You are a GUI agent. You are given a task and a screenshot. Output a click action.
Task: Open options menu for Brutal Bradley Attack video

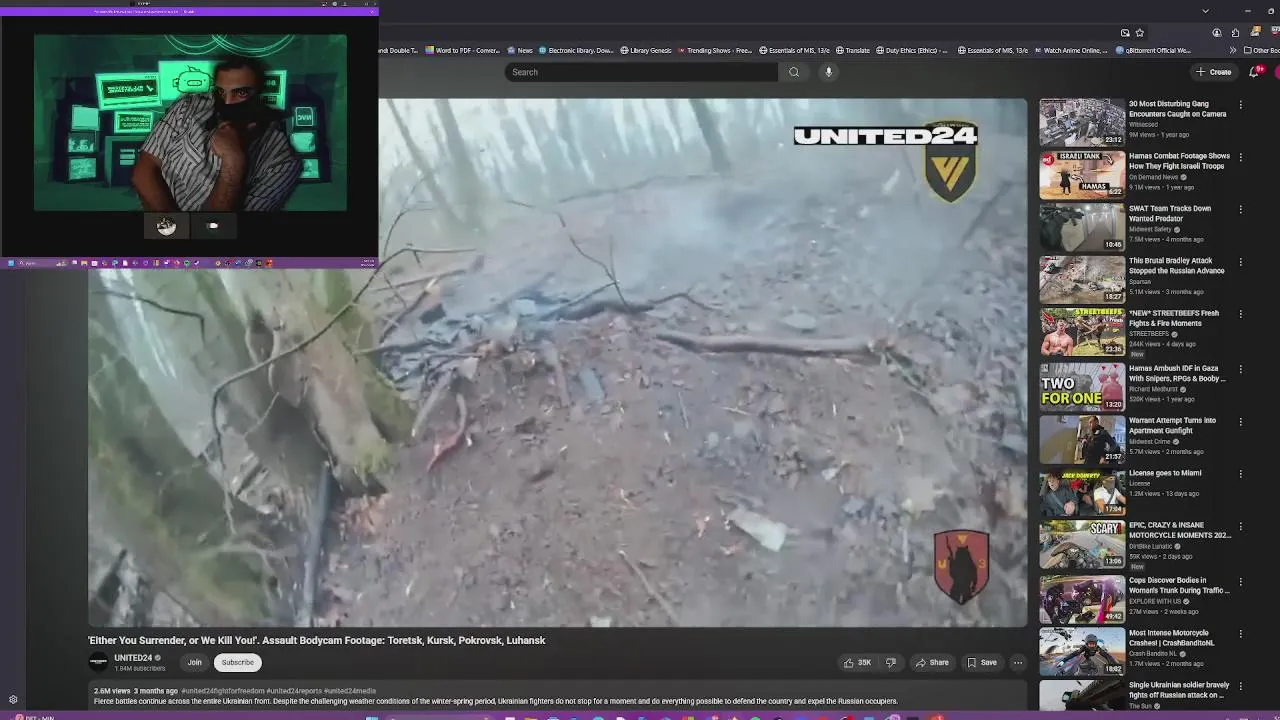[1241, 262]
